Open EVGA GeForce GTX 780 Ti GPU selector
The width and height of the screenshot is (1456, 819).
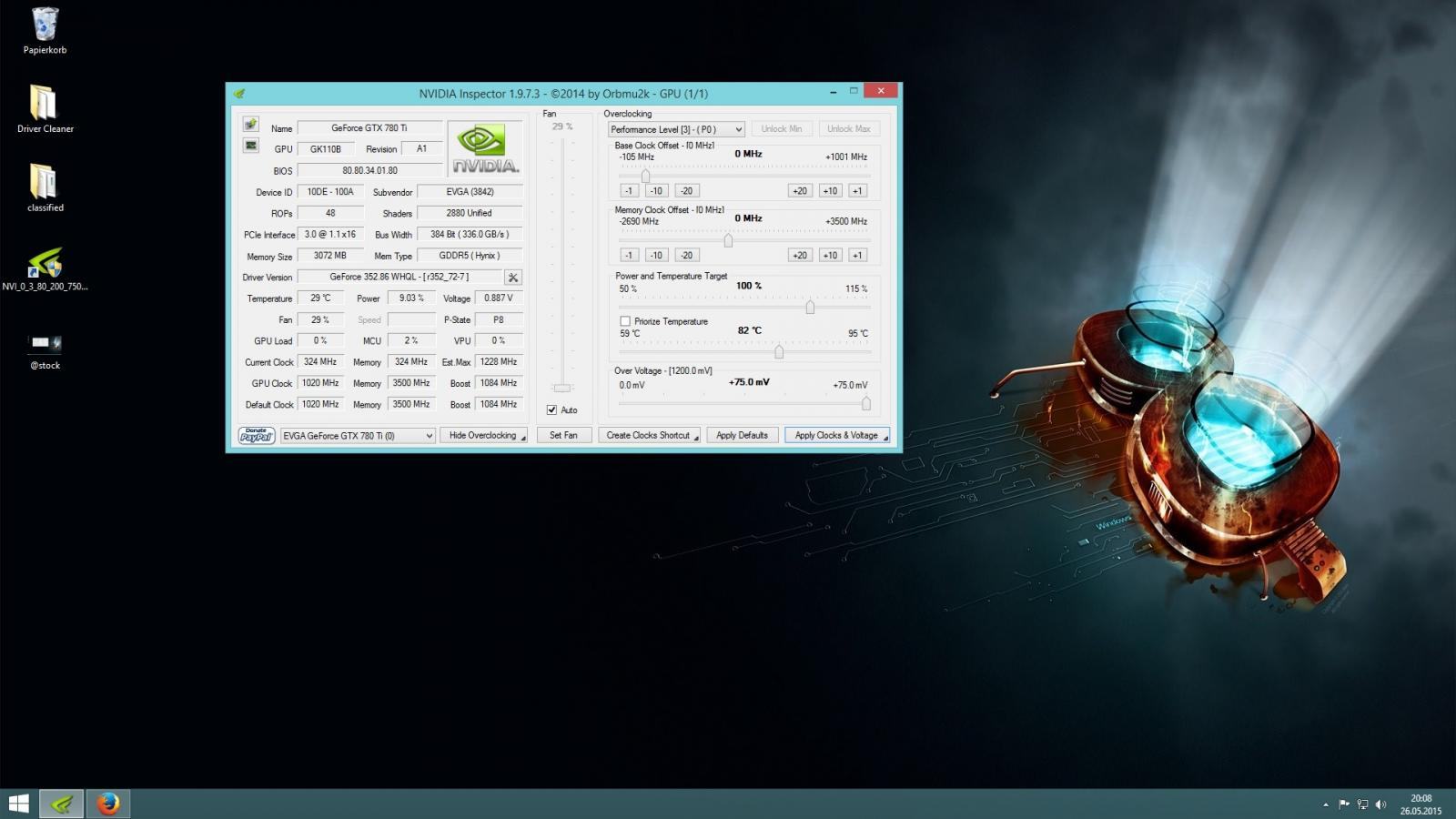[x=358, y=436]
